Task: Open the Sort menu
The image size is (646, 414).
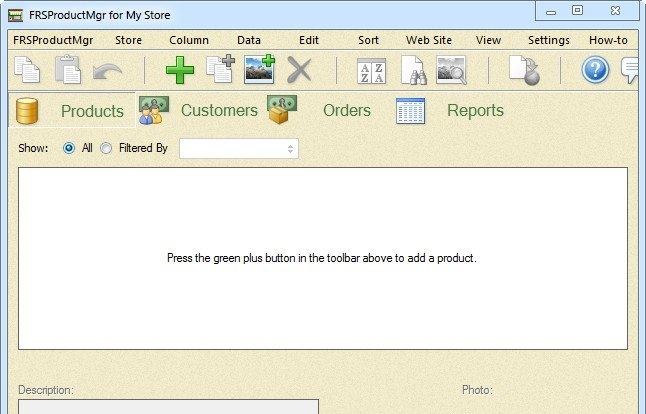Action: pos(368,40)
